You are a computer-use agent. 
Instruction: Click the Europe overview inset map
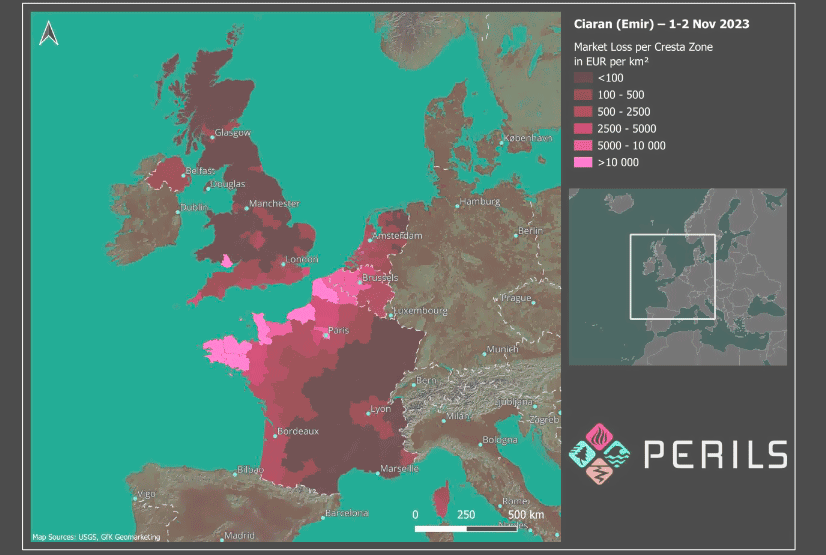677,277
